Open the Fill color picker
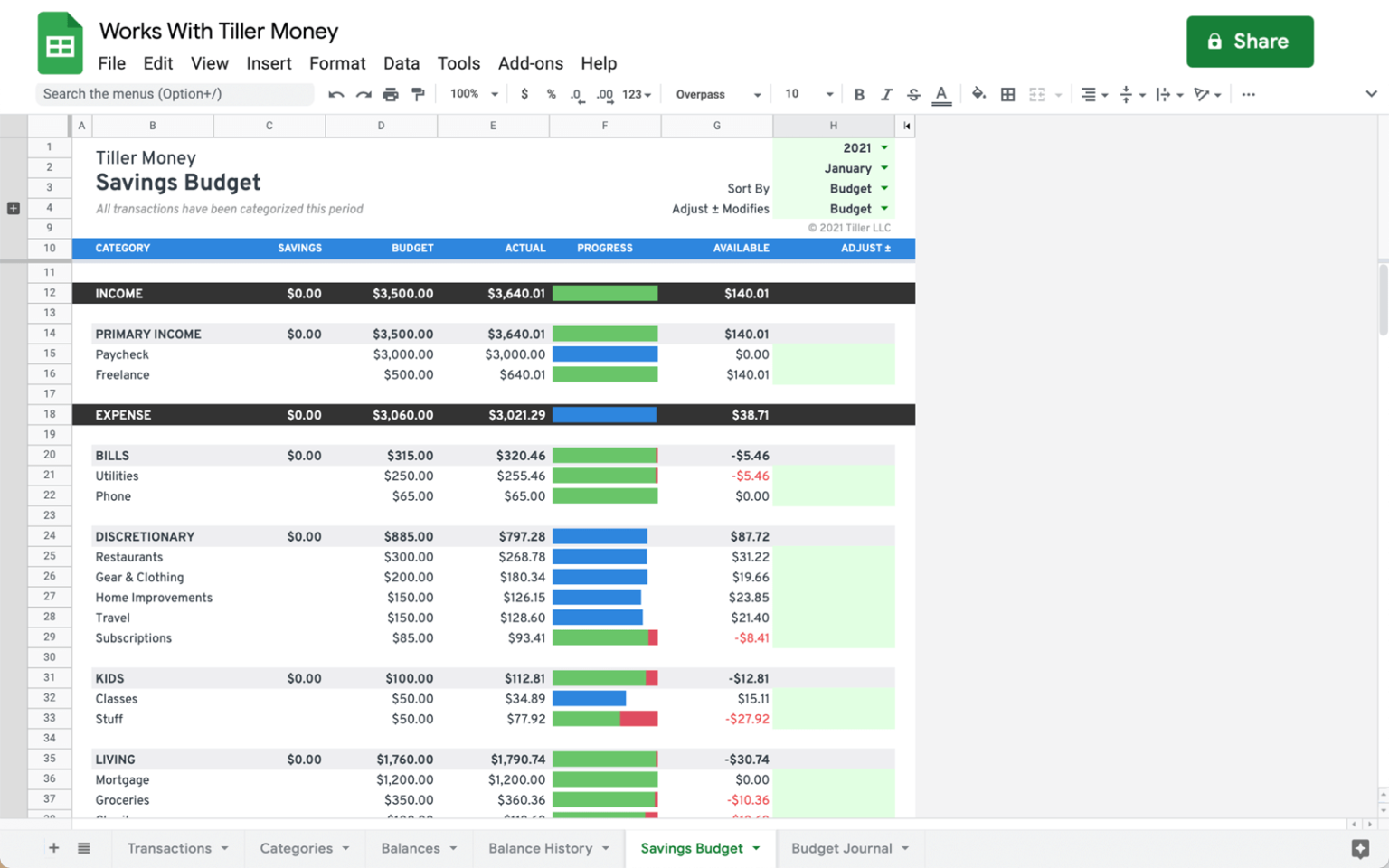The width and height of the screenshot is (1389, 868). pos(978,93)
